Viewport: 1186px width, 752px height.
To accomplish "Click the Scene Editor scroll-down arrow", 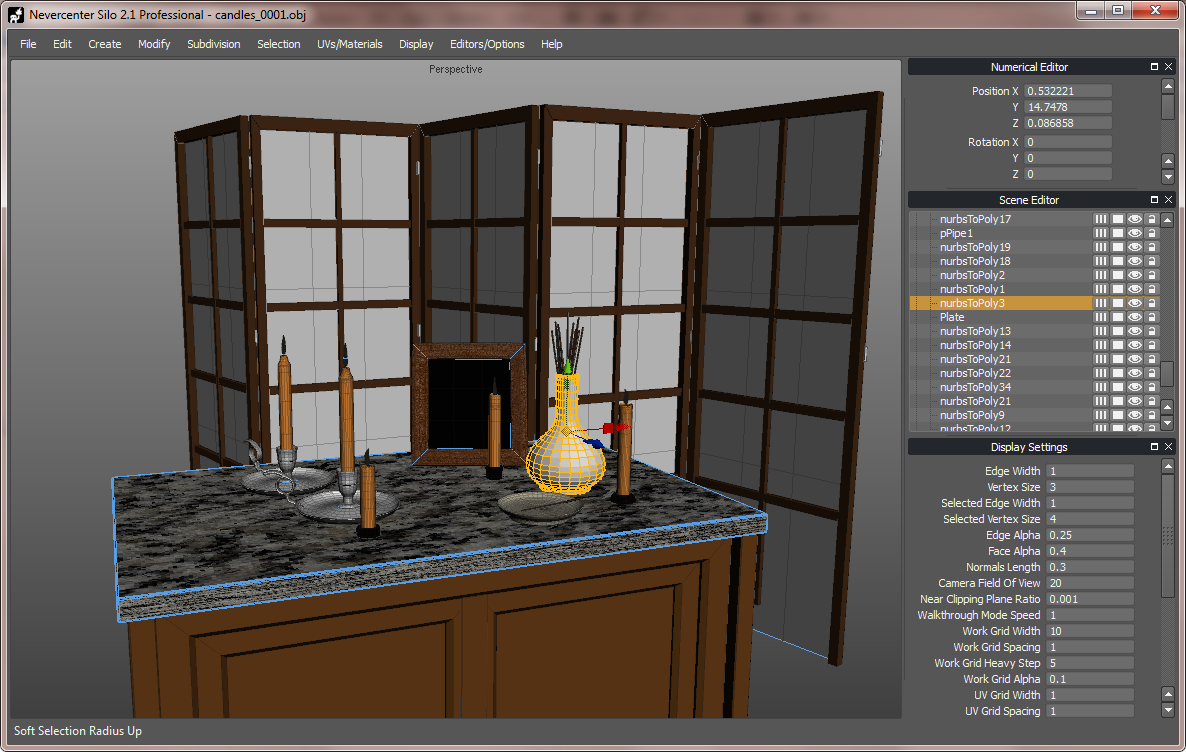I will 1168,423.
